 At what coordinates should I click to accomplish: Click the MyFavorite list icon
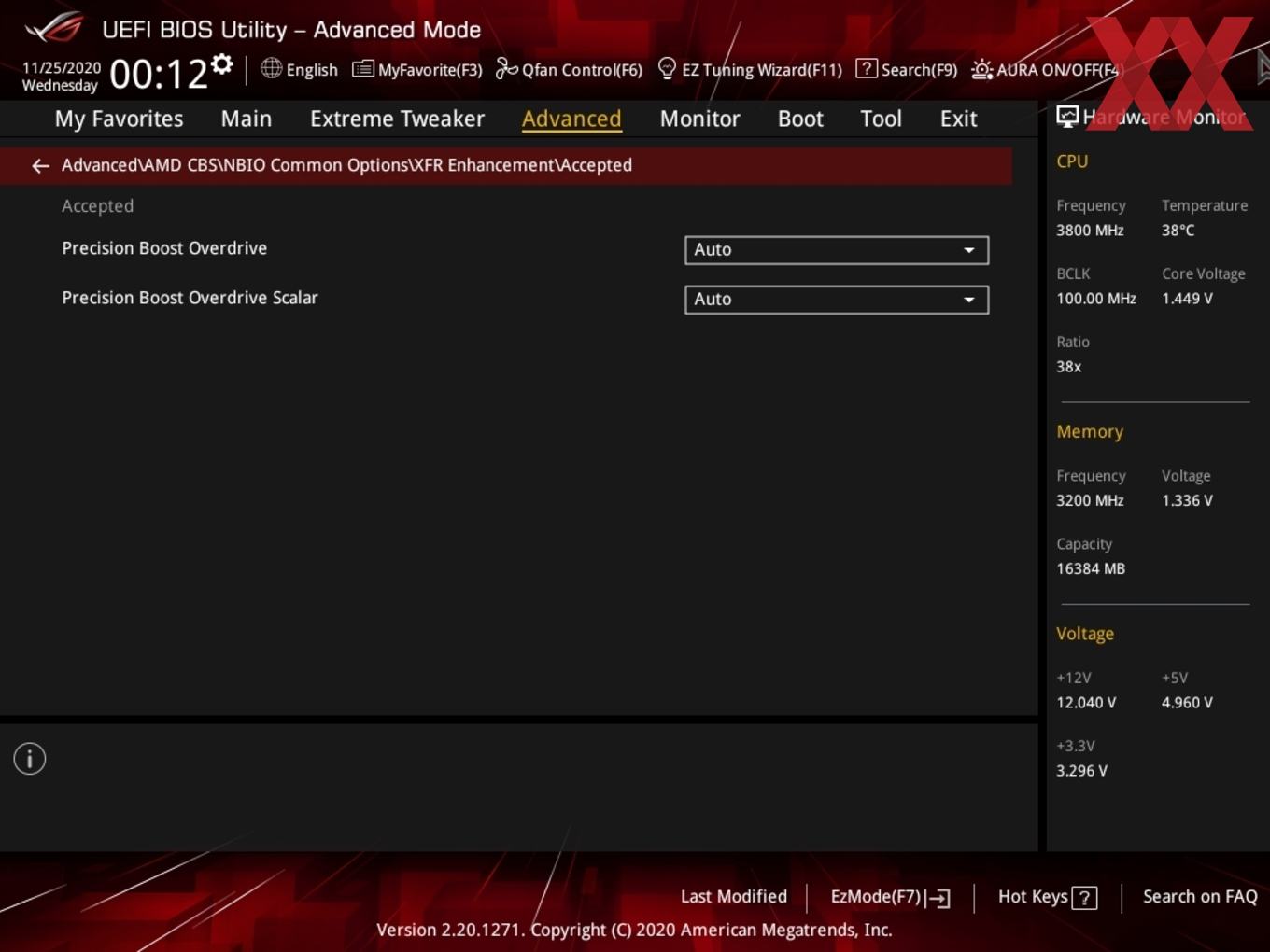[362, 69]
